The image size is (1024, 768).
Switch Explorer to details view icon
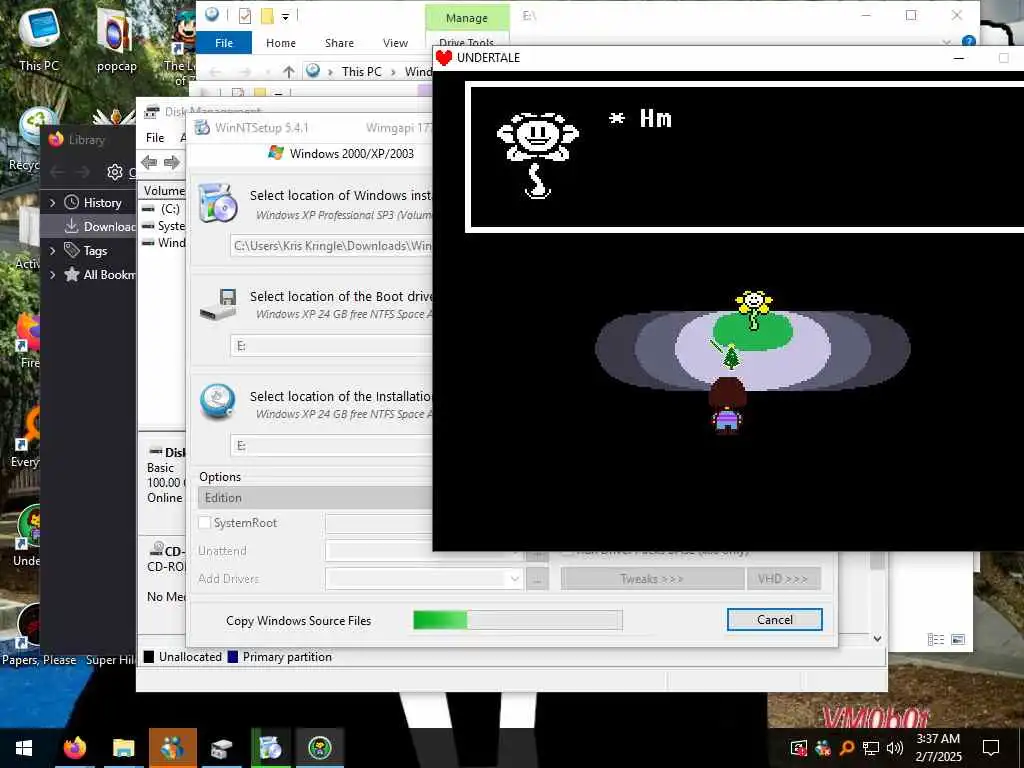(x=936, y=639)
